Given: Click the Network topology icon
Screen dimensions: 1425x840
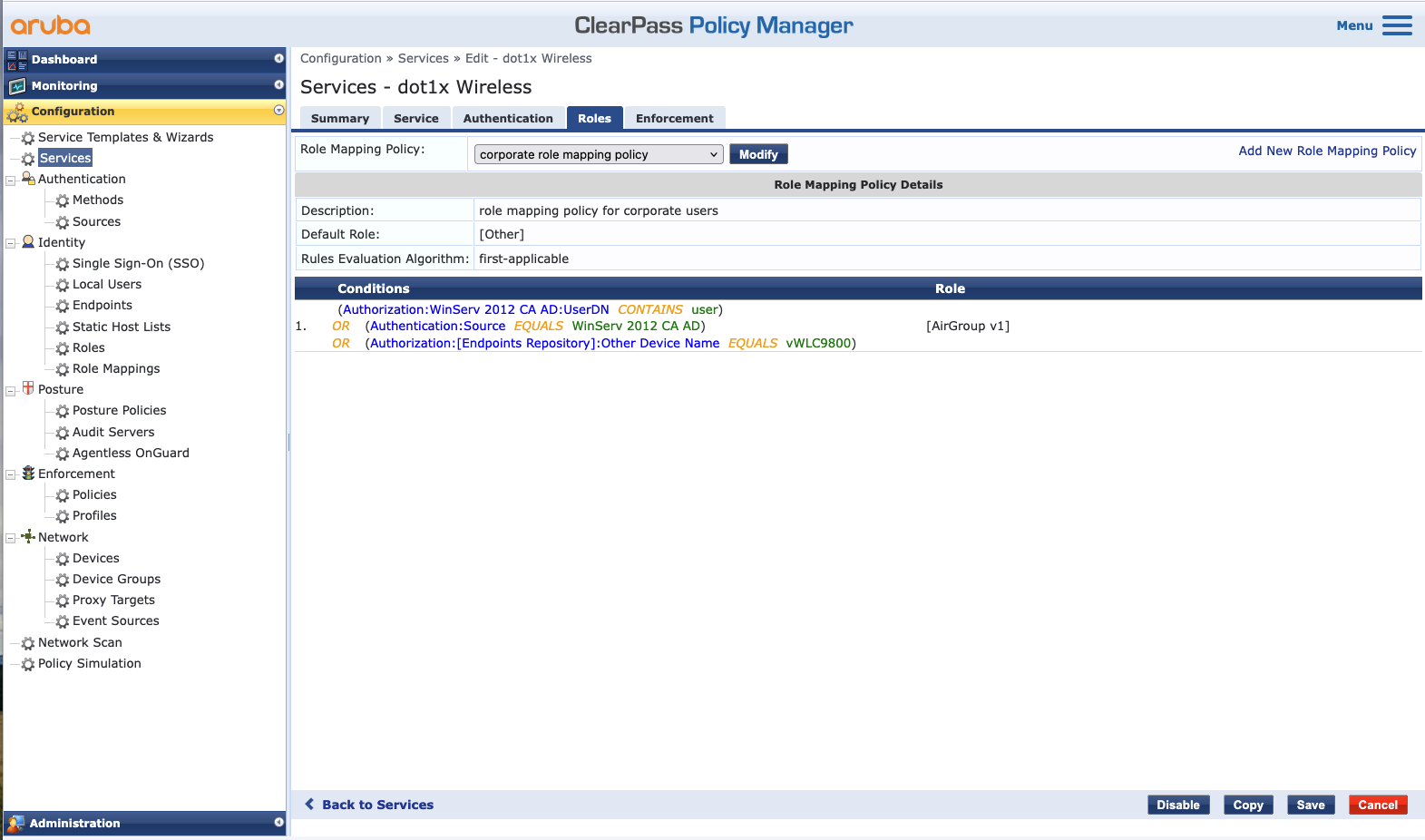Looking at the screenshot, I should pos(28,536).
